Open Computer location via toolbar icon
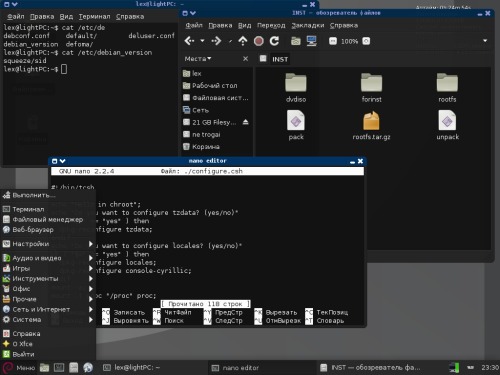 311,41
